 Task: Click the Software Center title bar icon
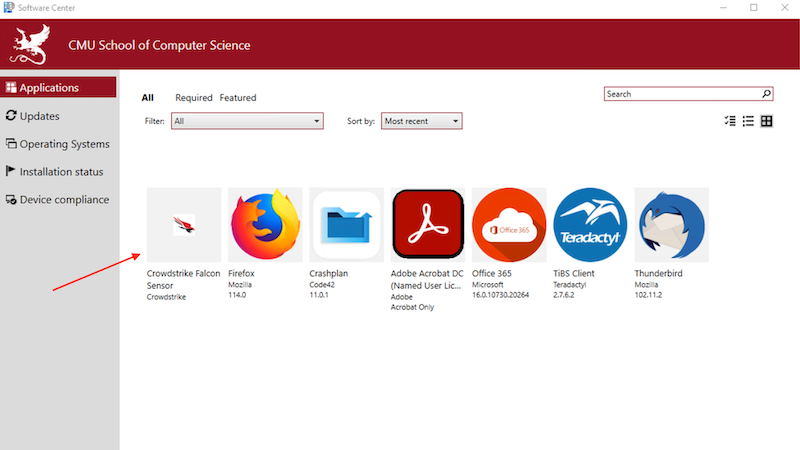coord(9,7)
